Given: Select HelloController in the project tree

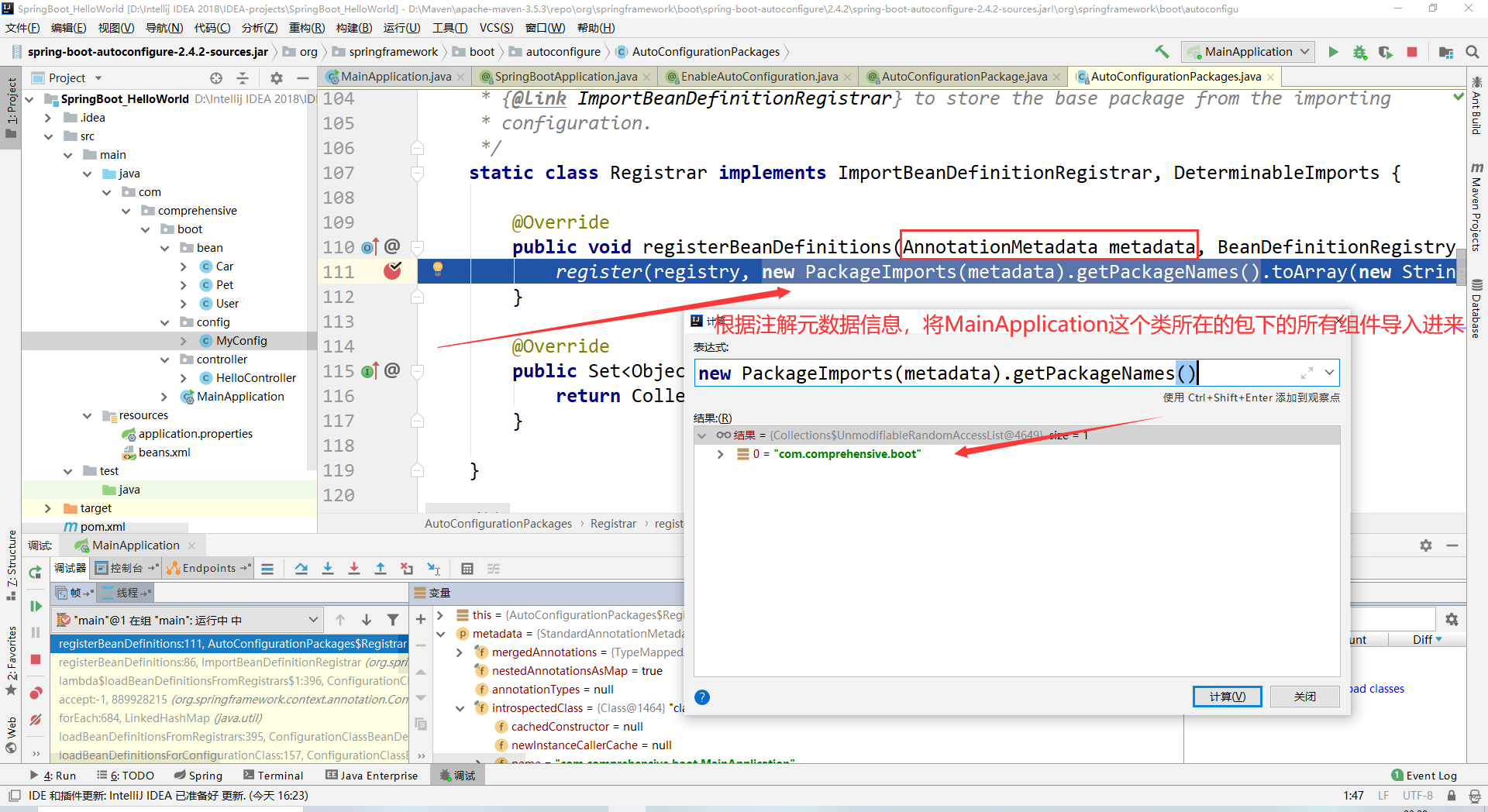Looking at the screenshot, I should [x=256, y=378].
